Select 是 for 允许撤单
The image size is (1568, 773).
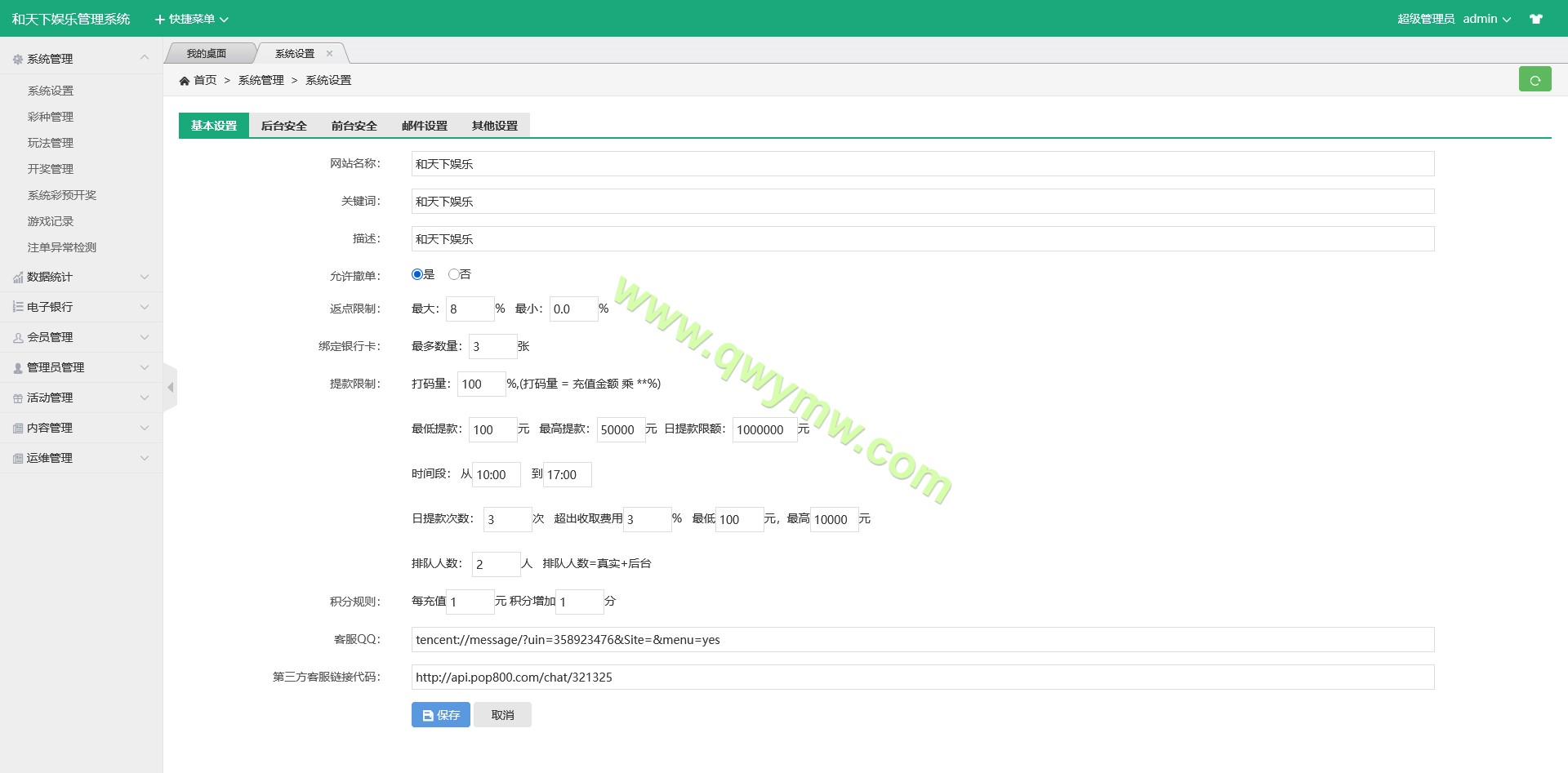pos(417,275)
